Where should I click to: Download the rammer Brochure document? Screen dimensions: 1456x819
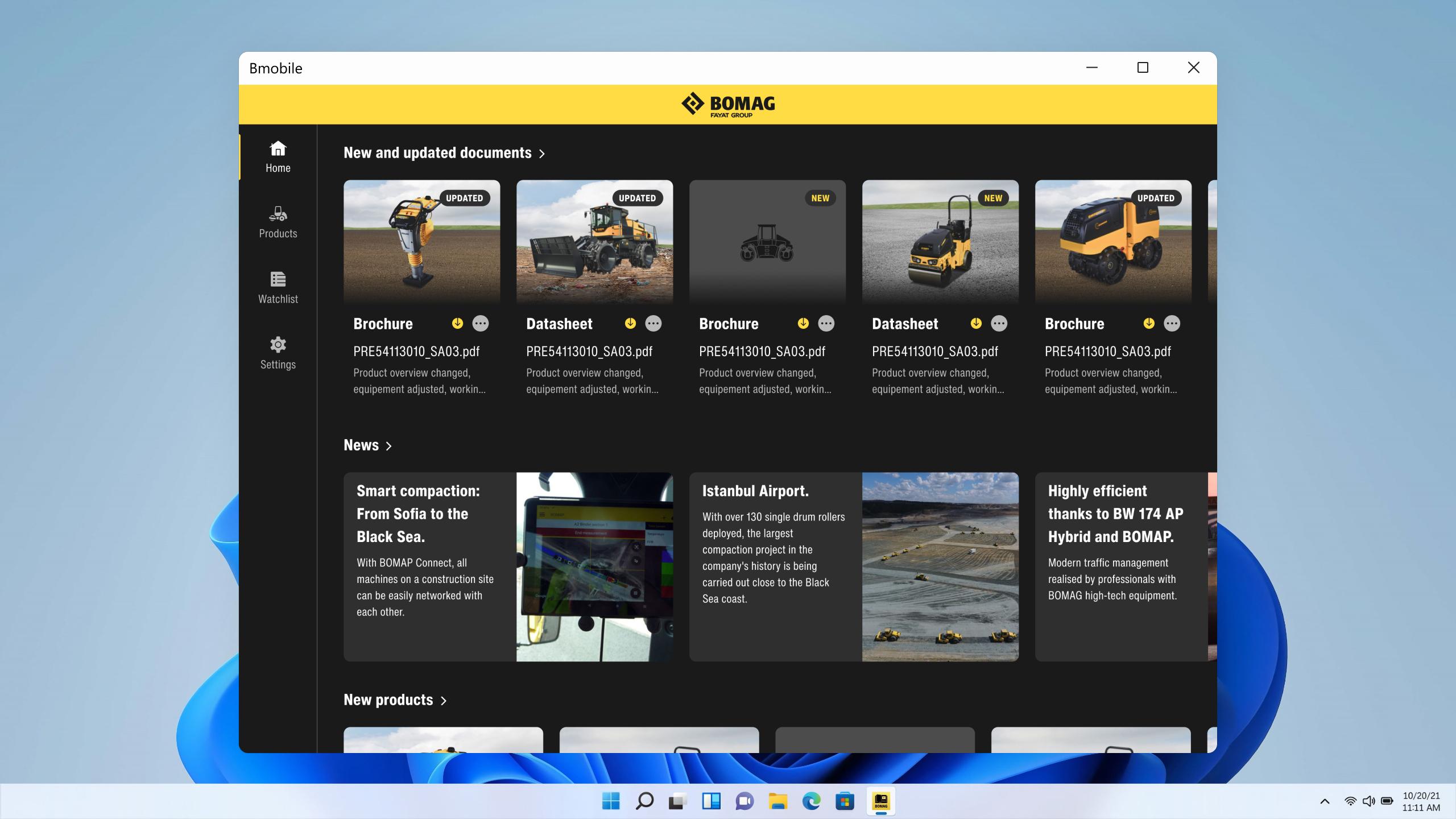(x=457, y=323)
